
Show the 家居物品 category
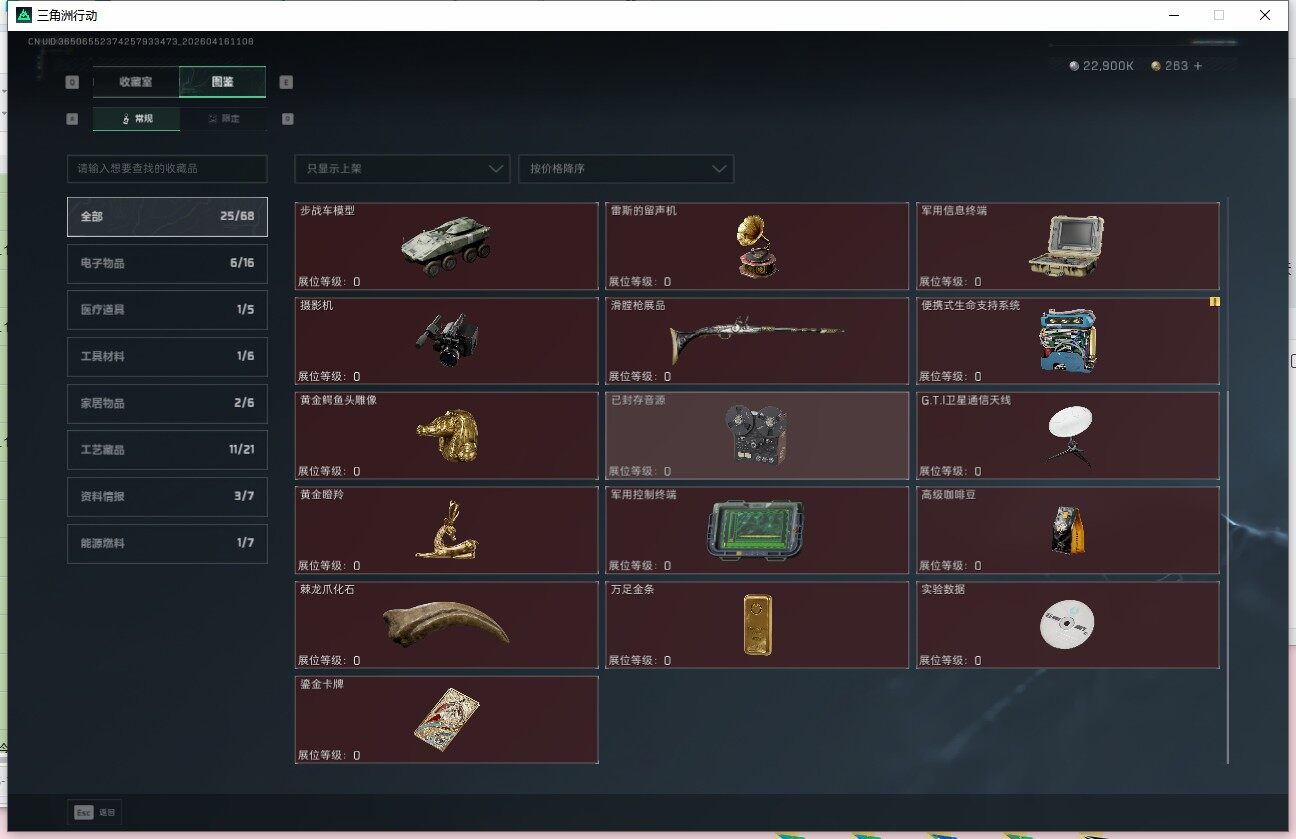[x=167, y=403]
